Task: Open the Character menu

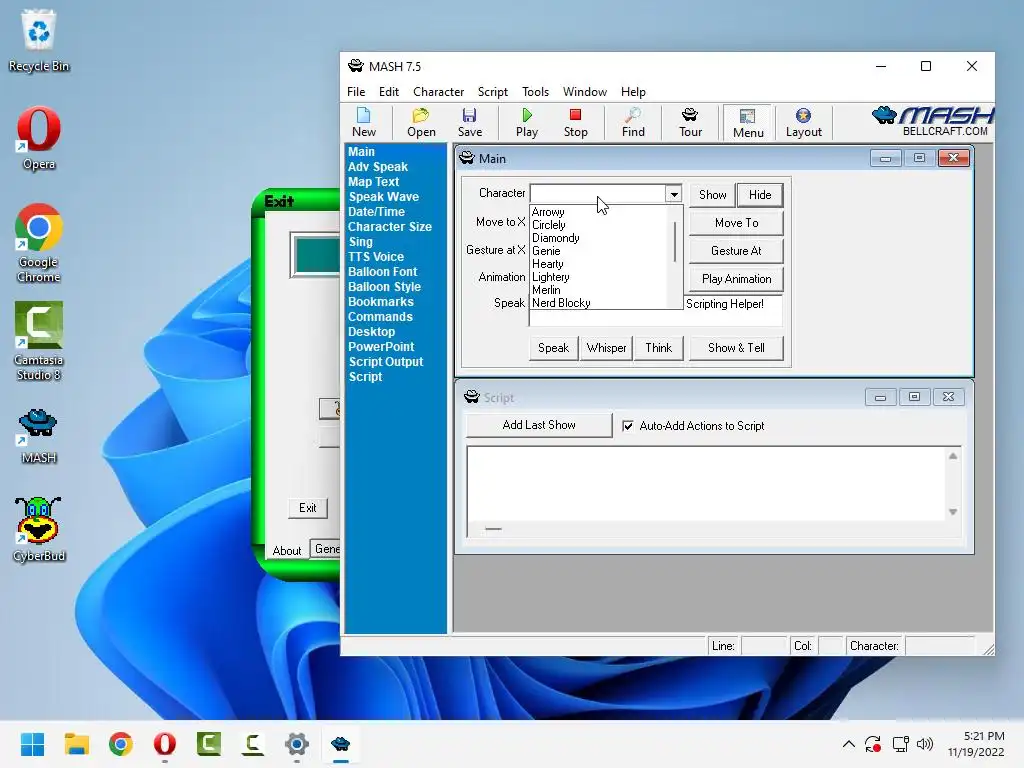Action: (438, 91)
